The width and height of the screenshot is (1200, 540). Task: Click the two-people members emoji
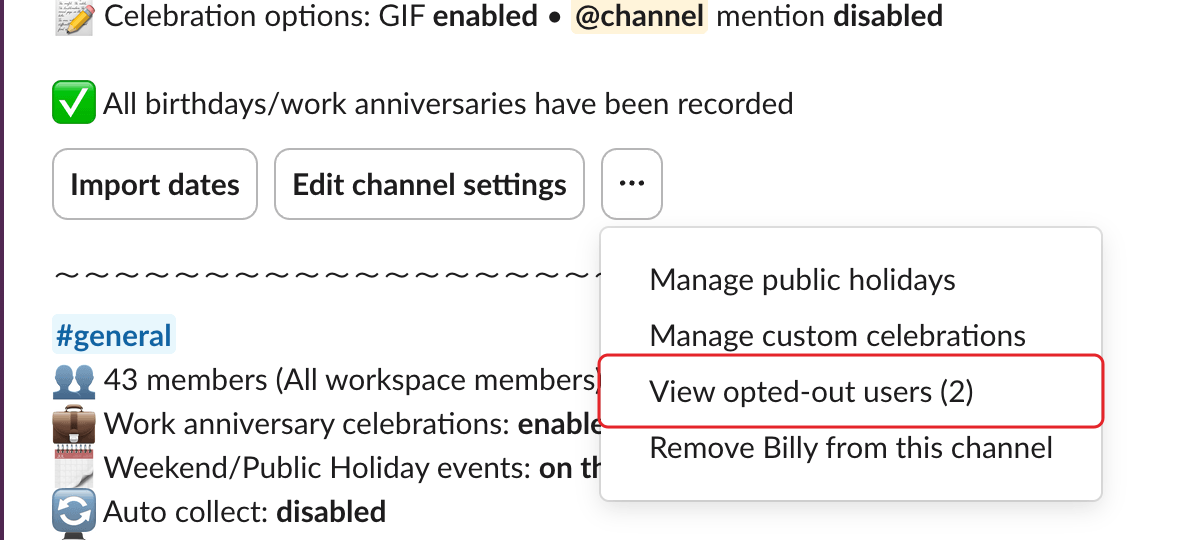click(74, 380)
